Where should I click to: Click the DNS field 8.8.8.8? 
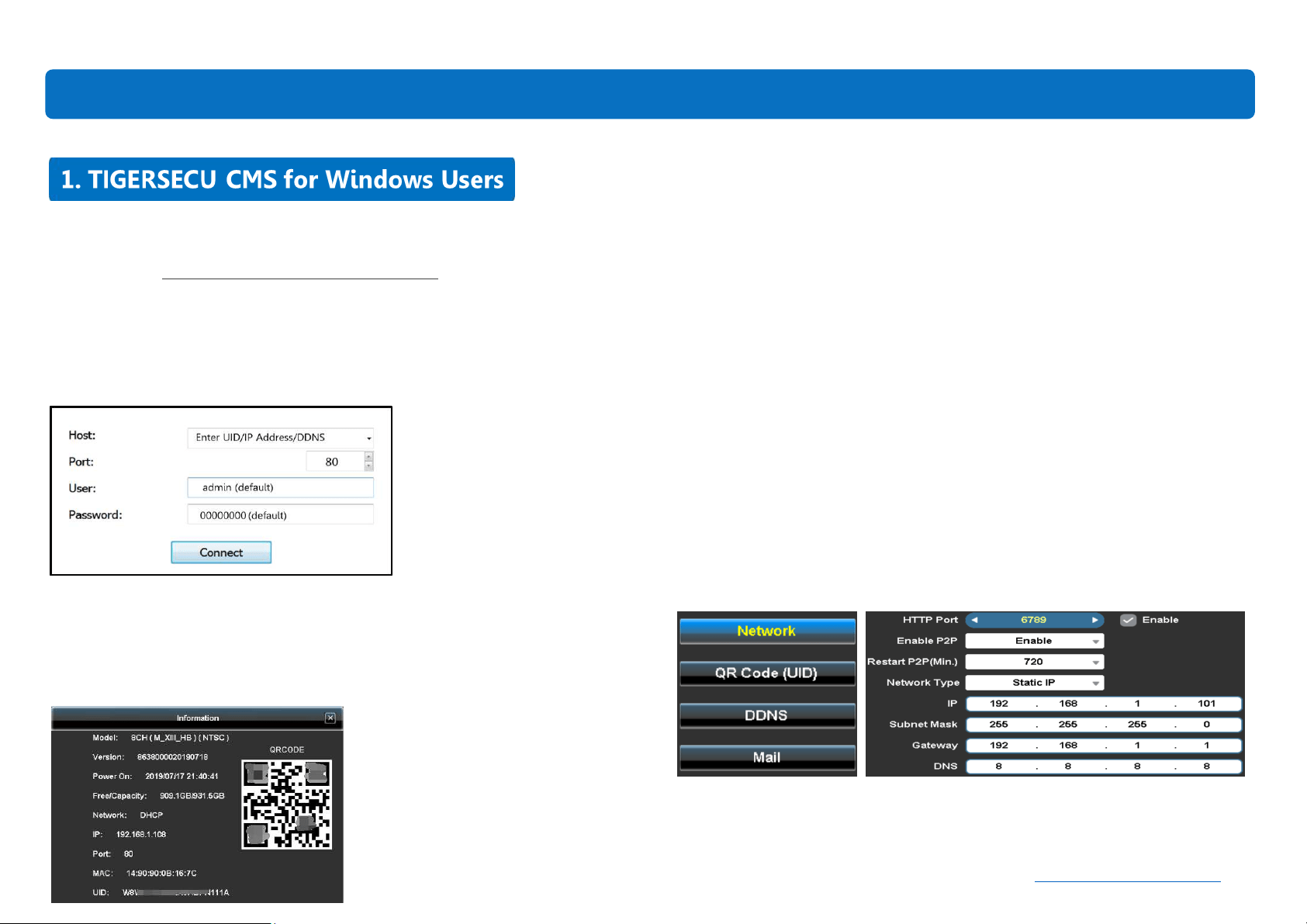point(1104,767)
